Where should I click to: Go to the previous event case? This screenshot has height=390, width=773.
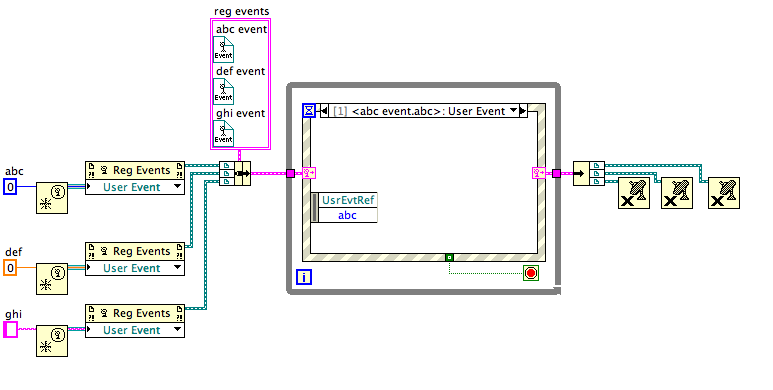click(324, 111)
